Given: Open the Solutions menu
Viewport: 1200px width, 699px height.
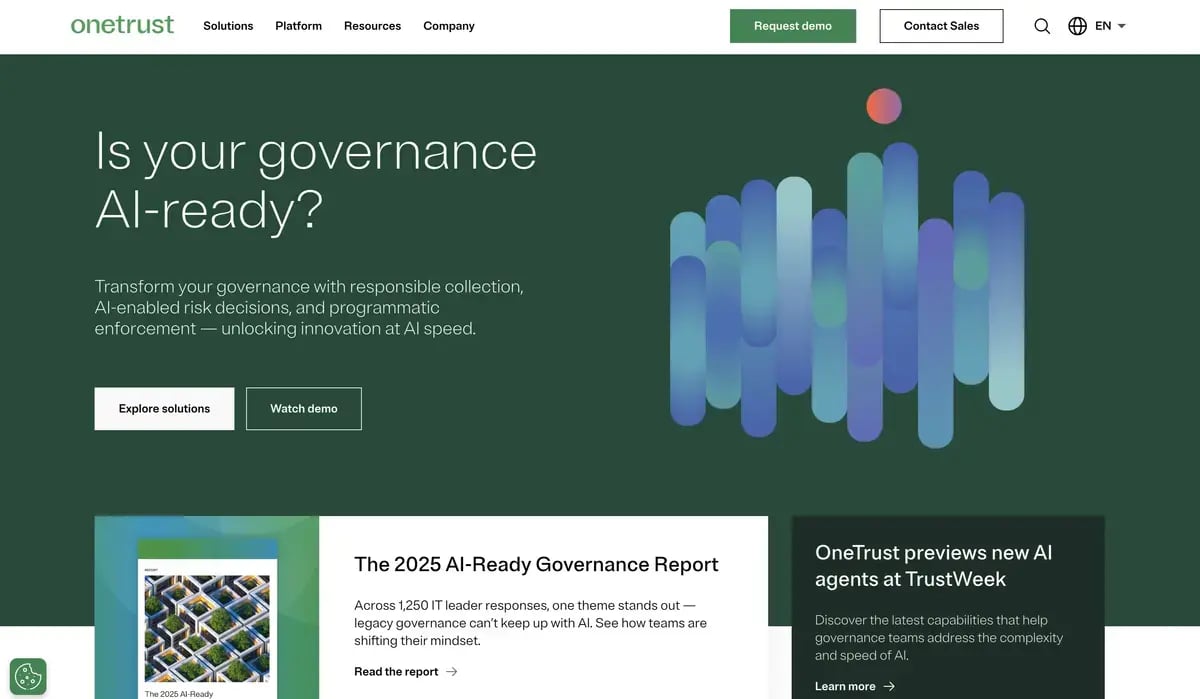Looking at the screenshot, I should tap(228, 26).
